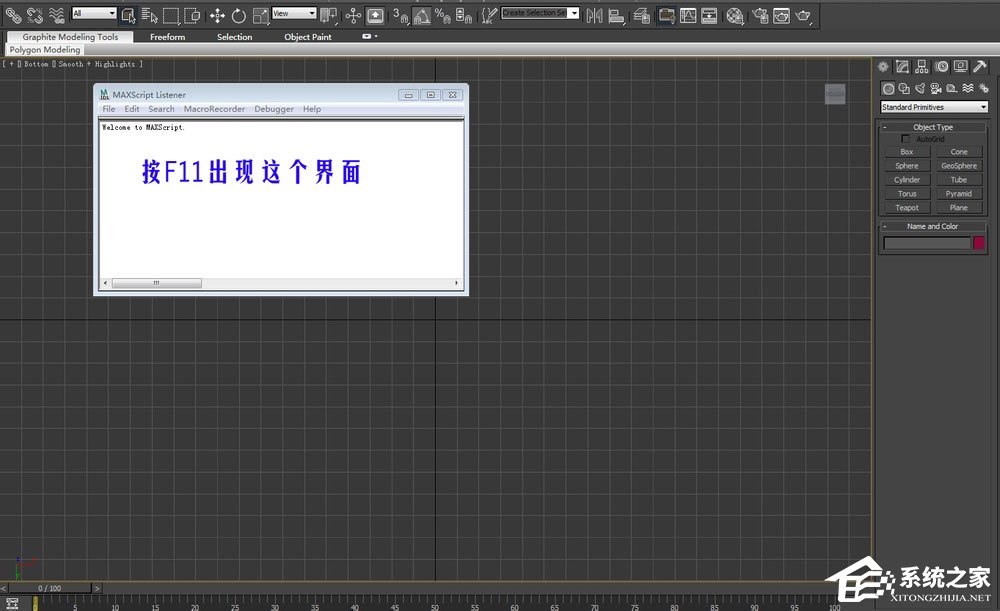Click the Mirror tool icon
The width and height of the screenshot is (1000, 611).
594,15
